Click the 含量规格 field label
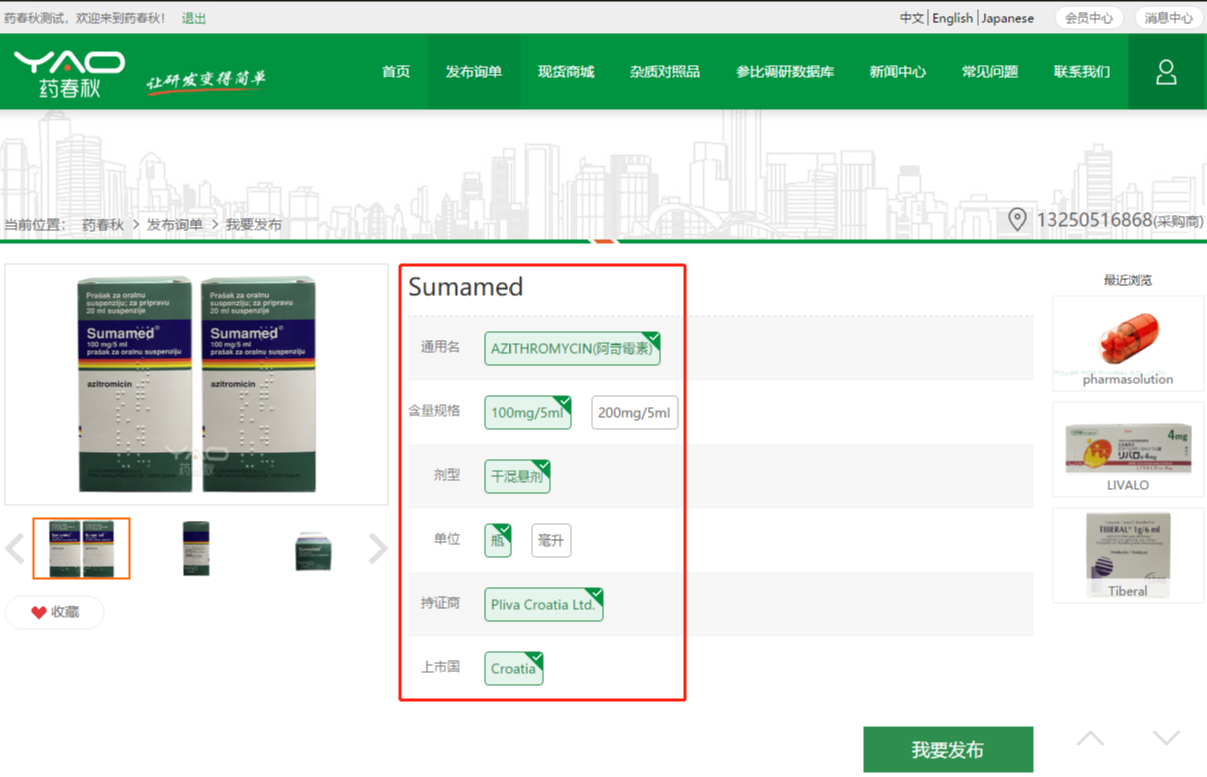1207x777 pixels. tap(434, 411)
